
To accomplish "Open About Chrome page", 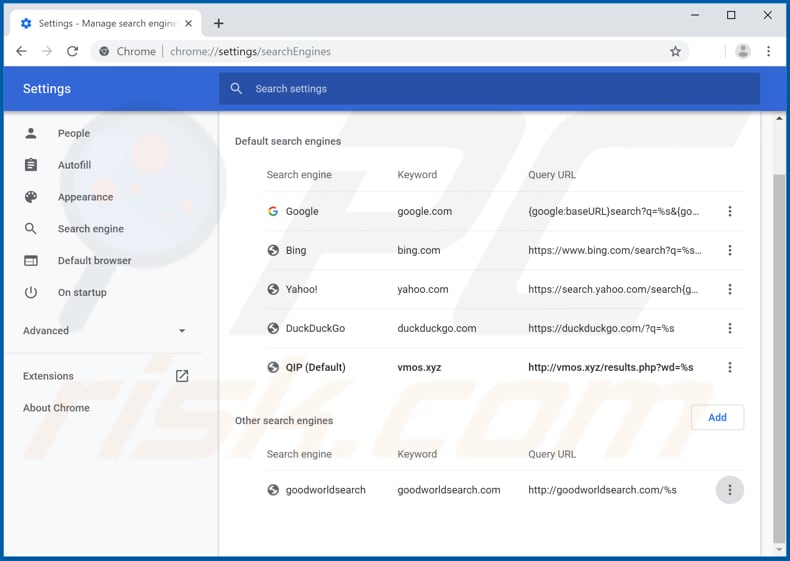I will point(56,408).
